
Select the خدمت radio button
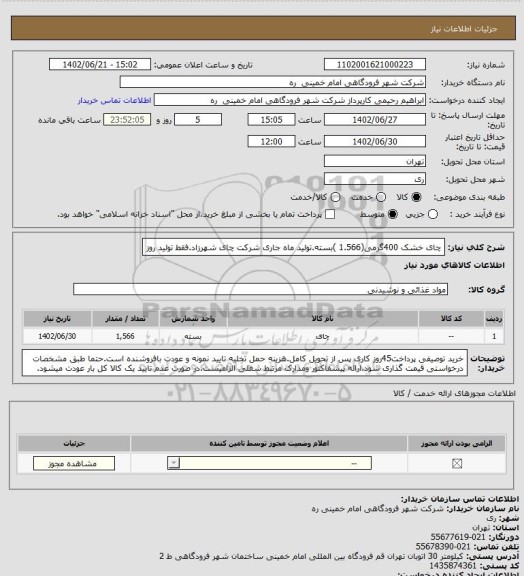tap(381, 197)
